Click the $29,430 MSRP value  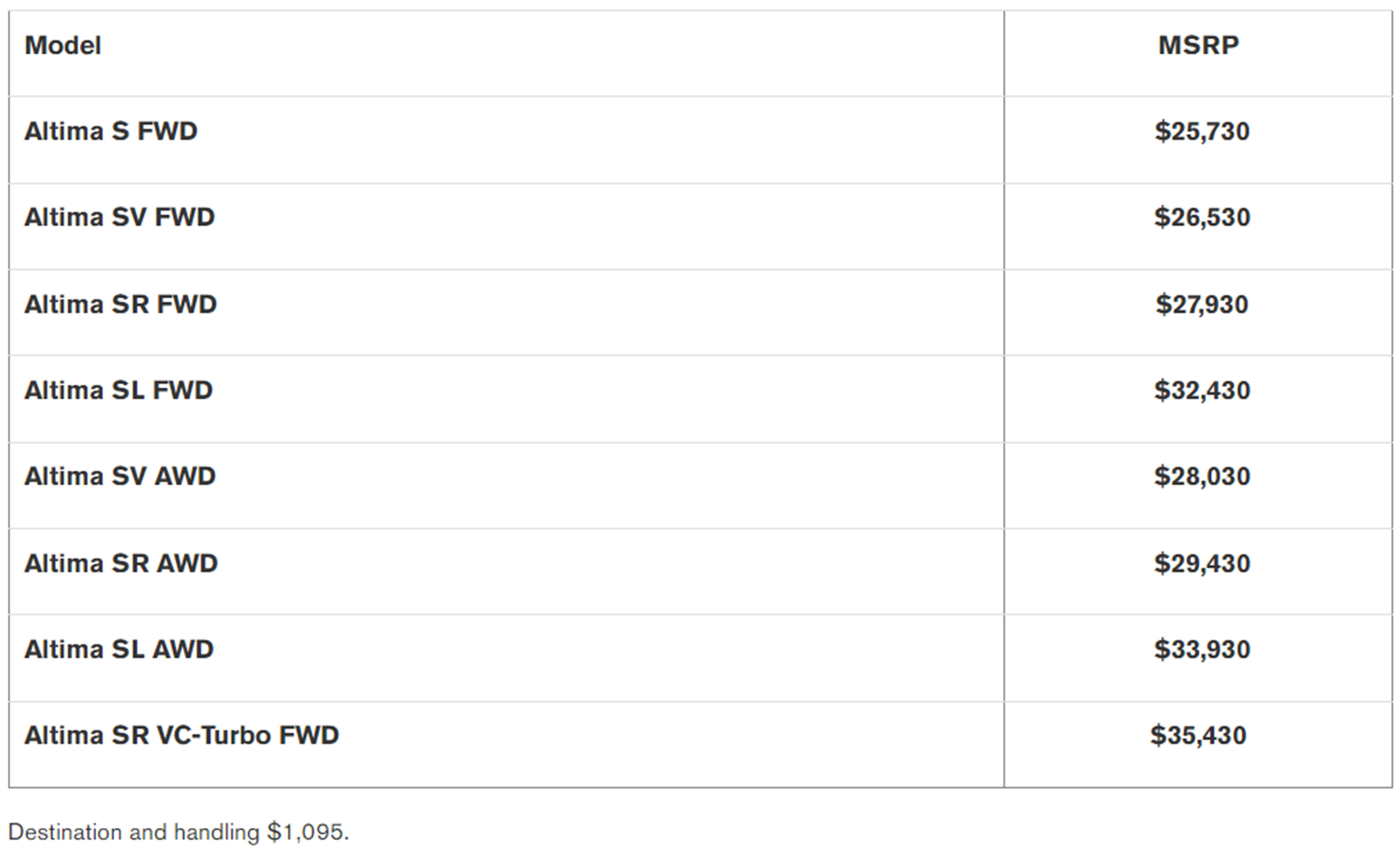click(1201, 563)
